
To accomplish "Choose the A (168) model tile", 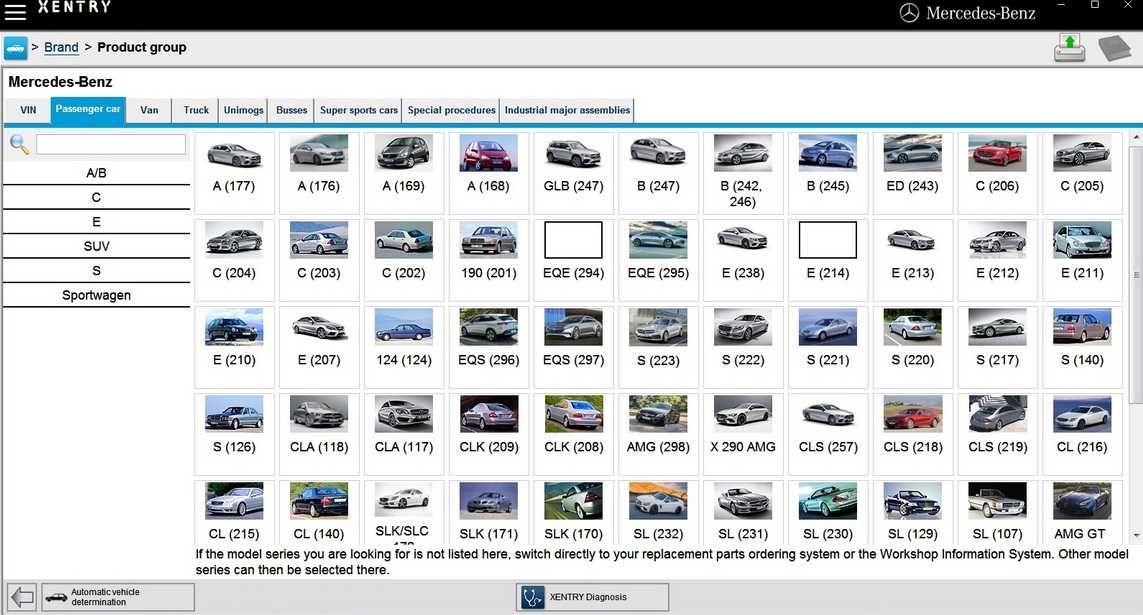I will (488, 173).
